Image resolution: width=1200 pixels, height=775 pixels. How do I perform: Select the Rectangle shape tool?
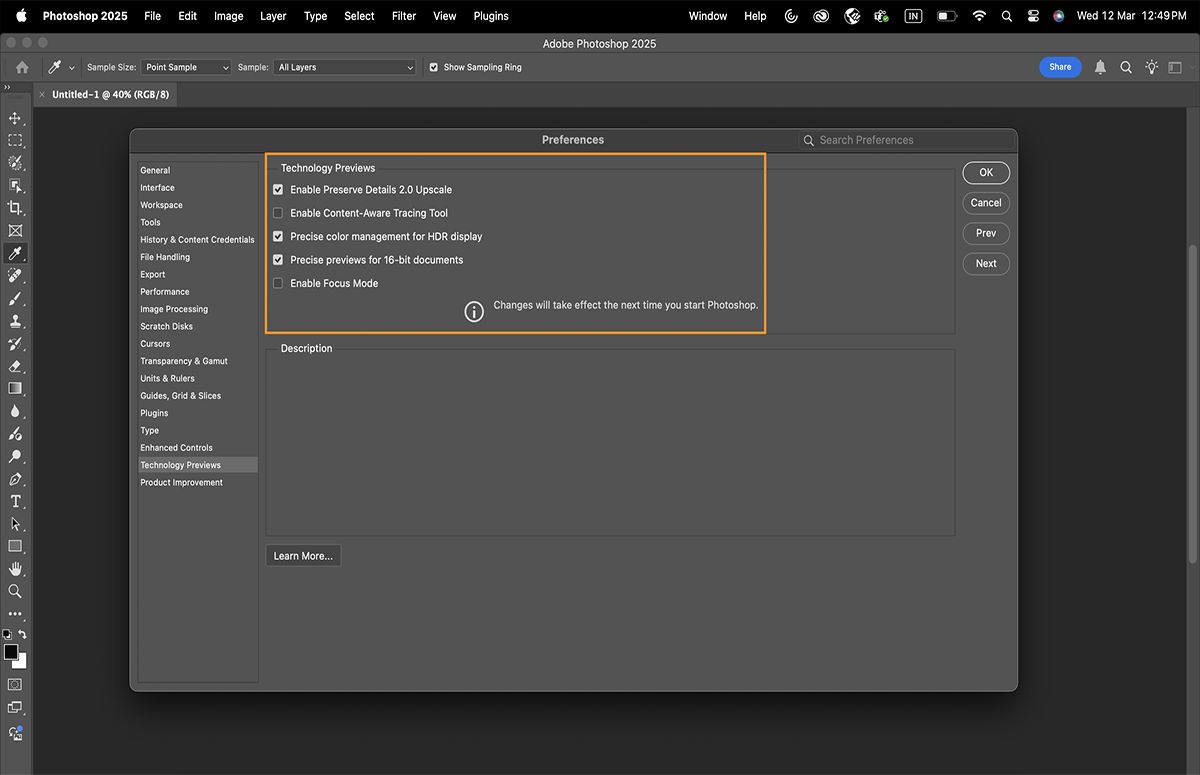(x=15, y=546)
